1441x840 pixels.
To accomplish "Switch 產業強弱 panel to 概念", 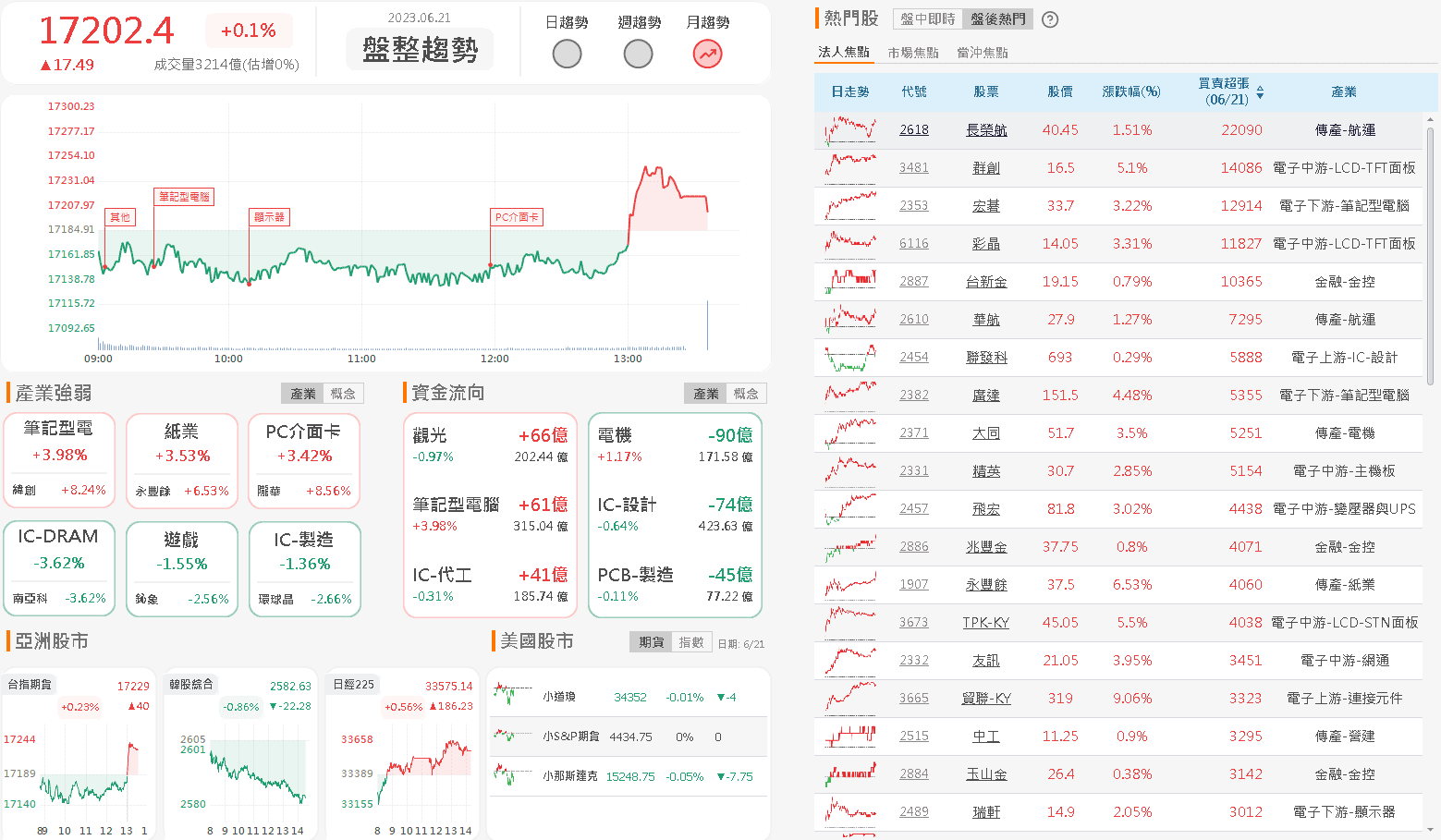I will click(x=343, y=394).
